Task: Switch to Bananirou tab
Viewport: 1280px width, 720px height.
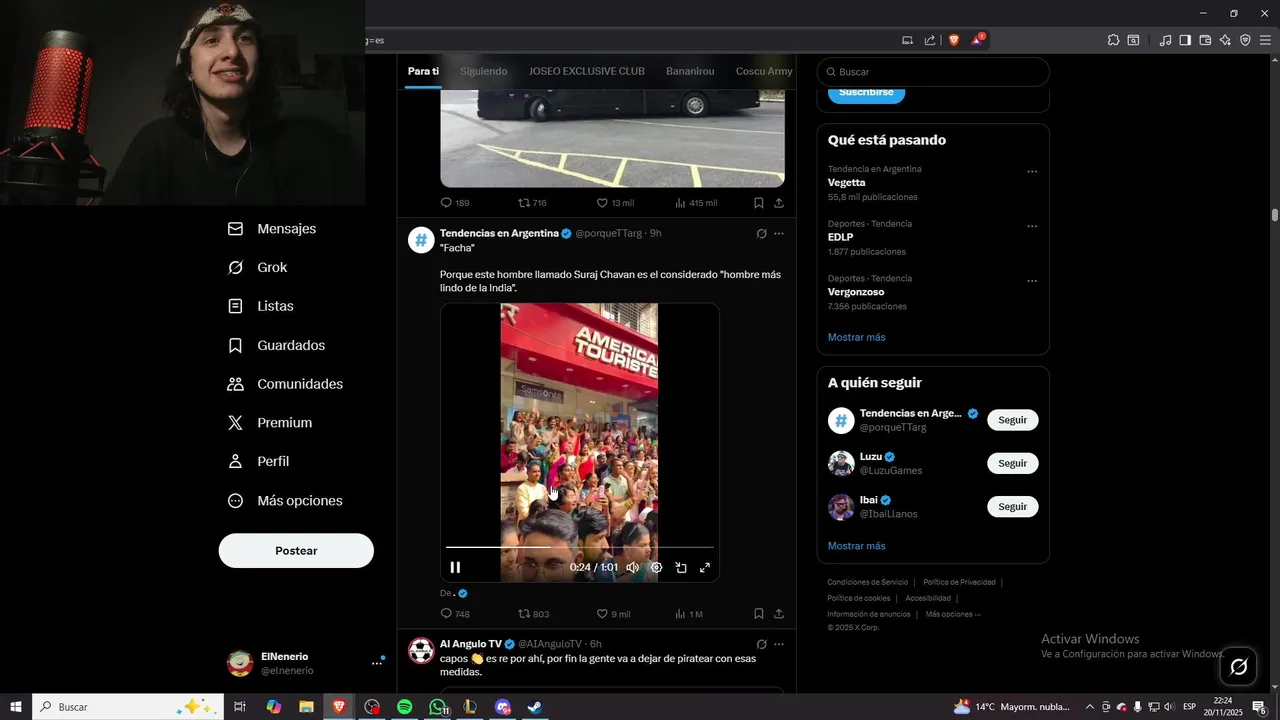Action: pyautogui.click(x=690, y=72)
